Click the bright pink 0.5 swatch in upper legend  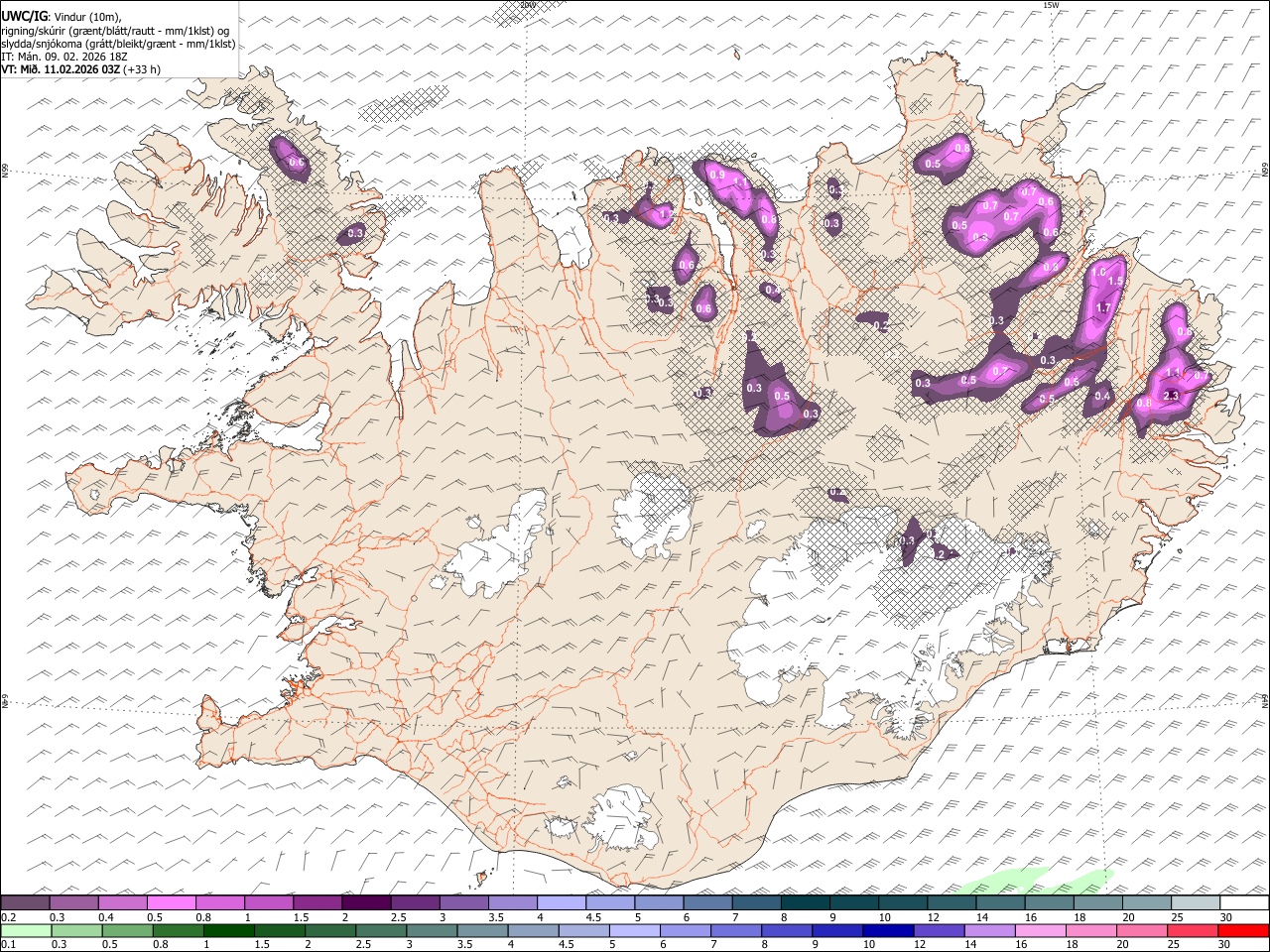(171, 902)
